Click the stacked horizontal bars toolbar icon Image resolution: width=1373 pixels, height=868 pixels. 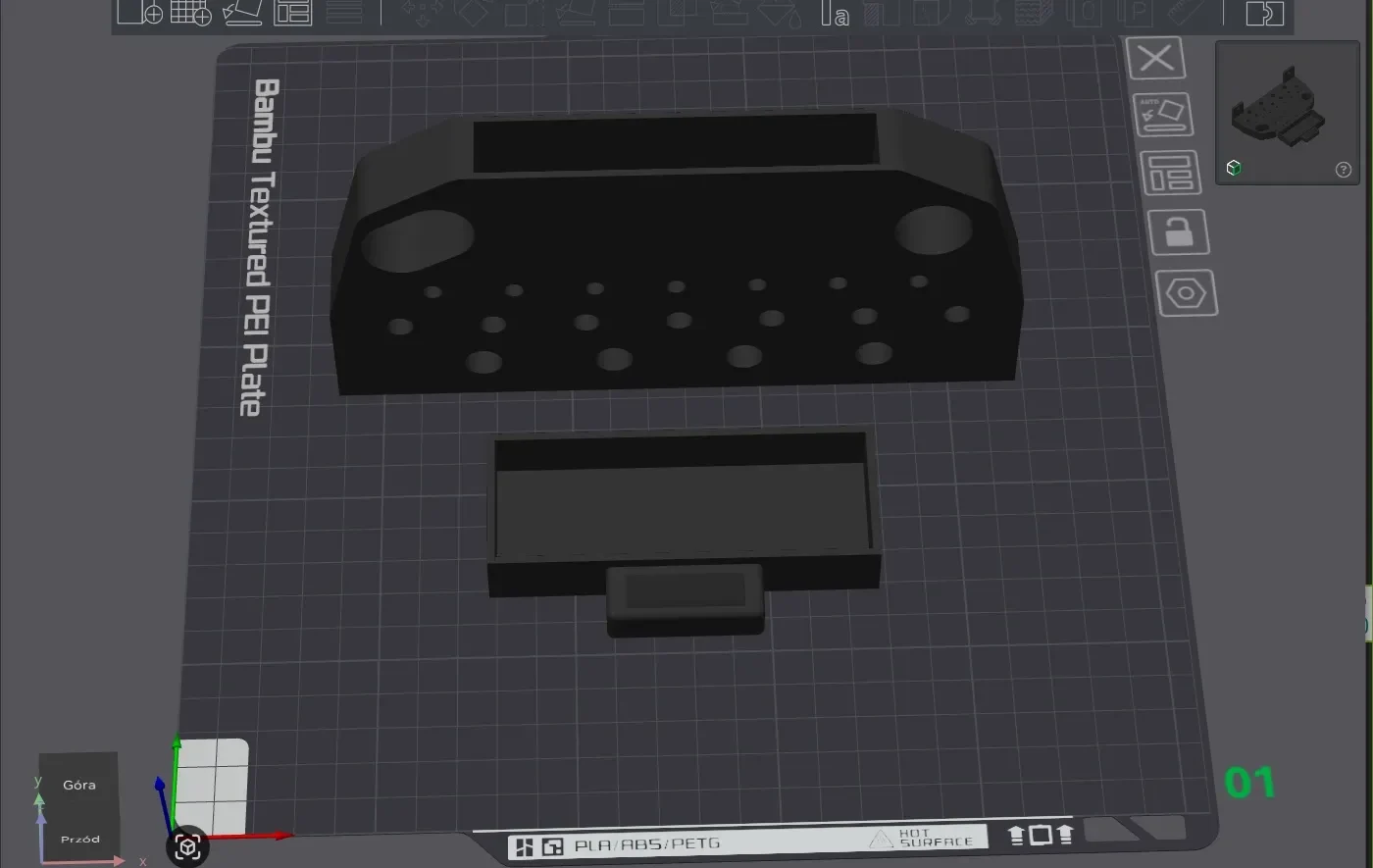344,12
